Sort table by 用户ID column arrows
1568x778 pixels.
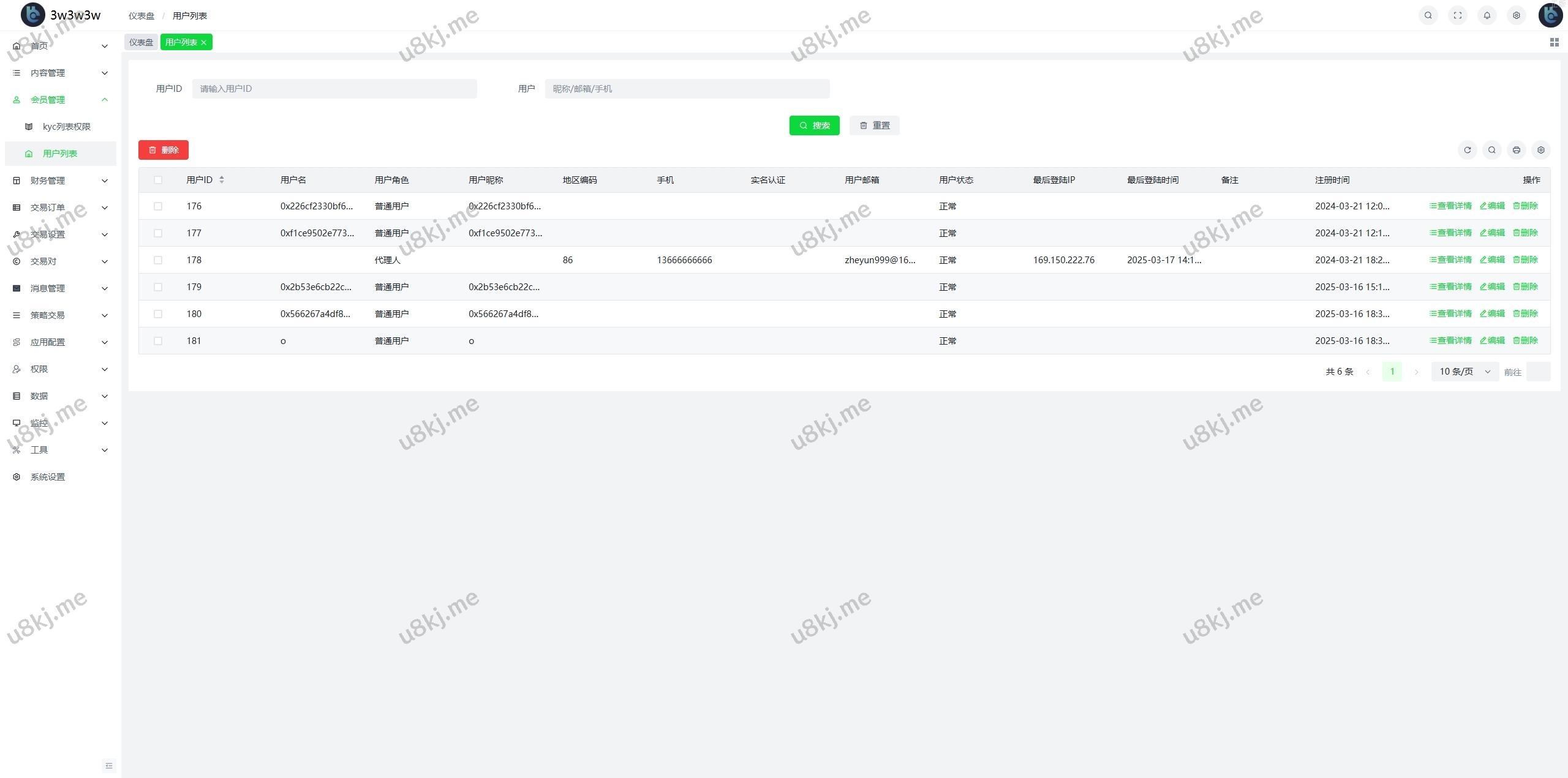click(222, 179)
